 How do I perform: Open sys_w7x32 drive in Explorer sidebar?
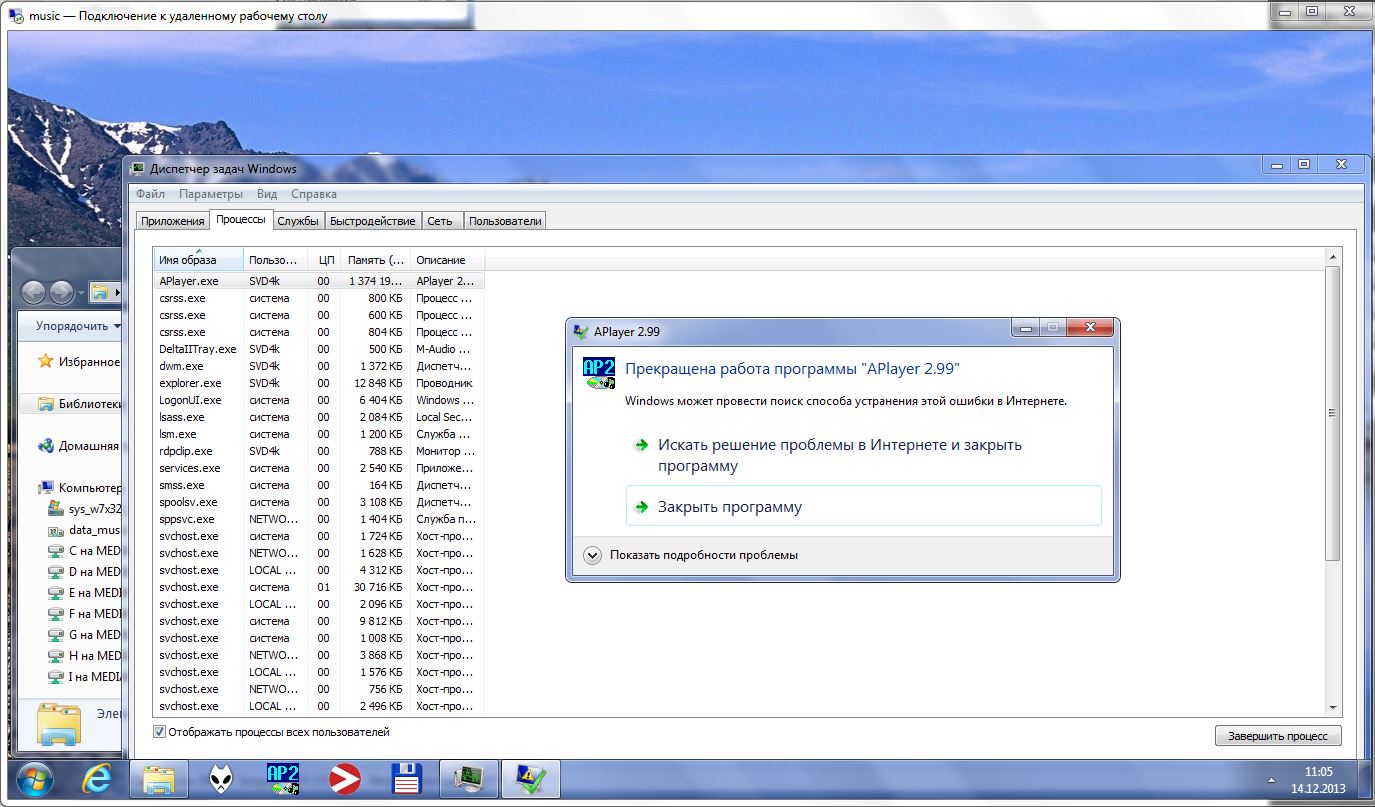84,509
